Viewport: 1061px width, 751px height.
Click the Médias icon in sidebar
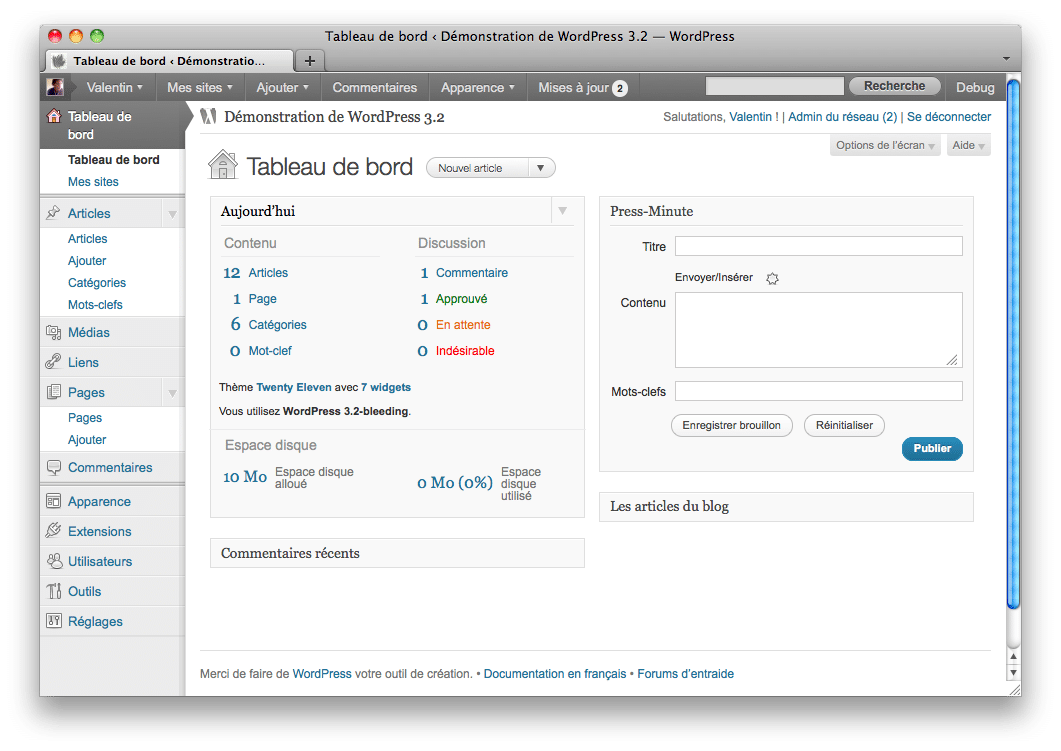[x=53, y=332]
